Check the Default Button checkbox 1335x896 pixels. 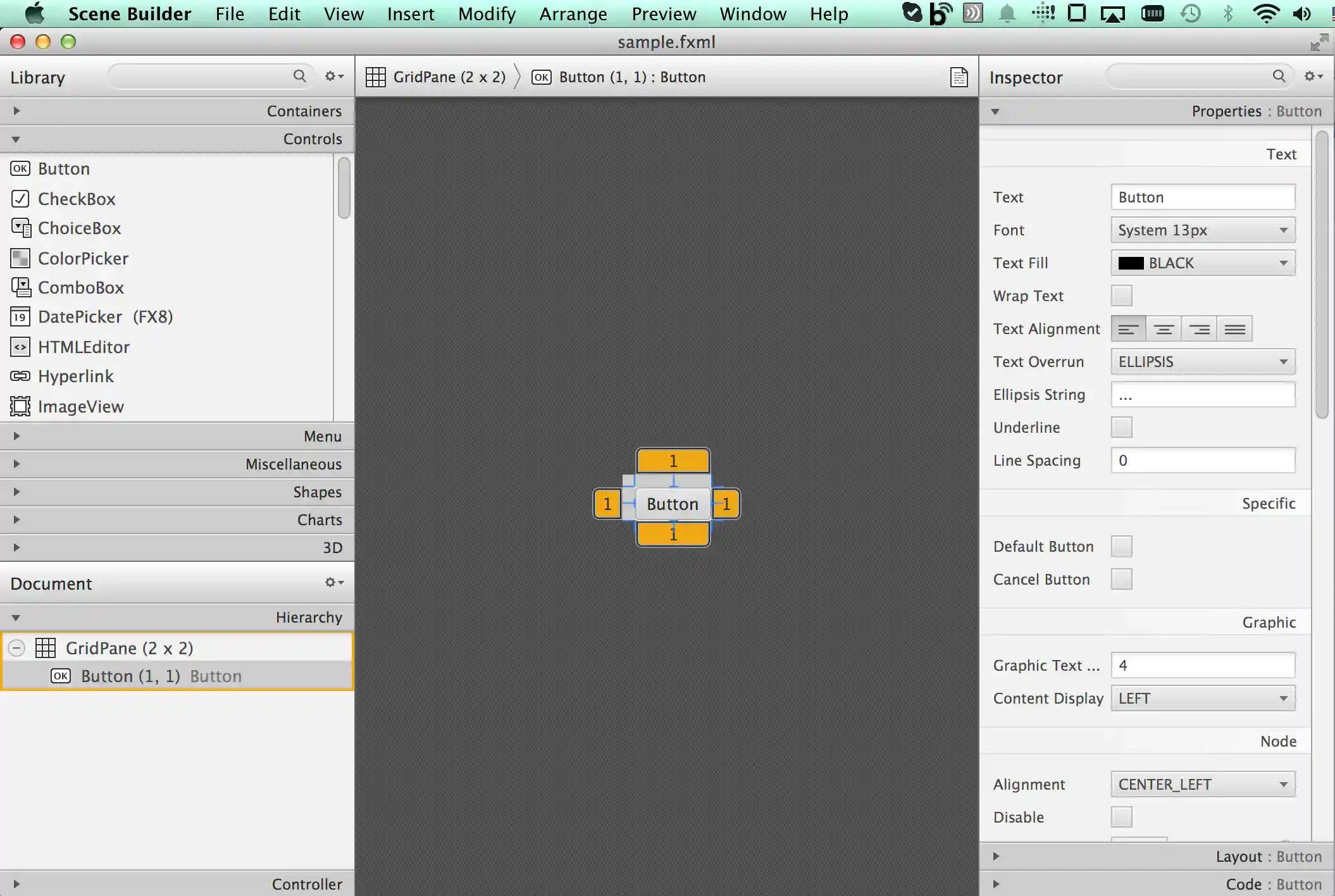tap(1121, 547)
